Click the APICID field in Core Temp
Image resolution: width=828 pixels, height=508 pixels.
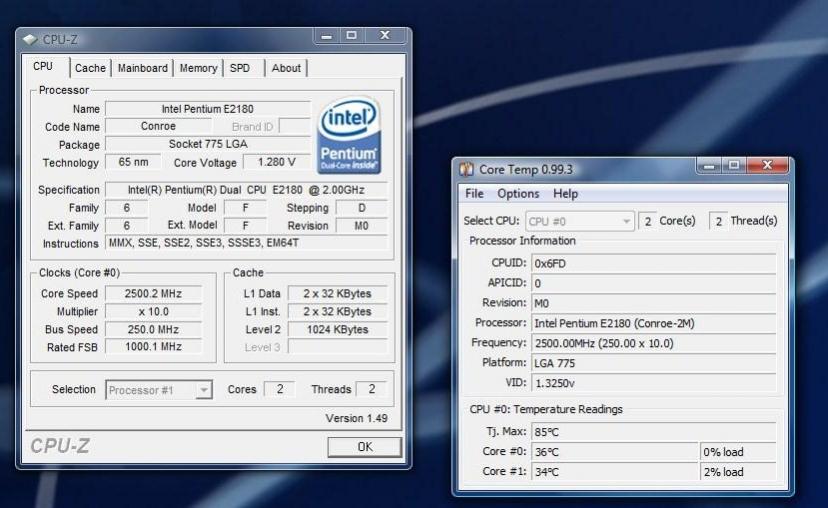(654, 283)
